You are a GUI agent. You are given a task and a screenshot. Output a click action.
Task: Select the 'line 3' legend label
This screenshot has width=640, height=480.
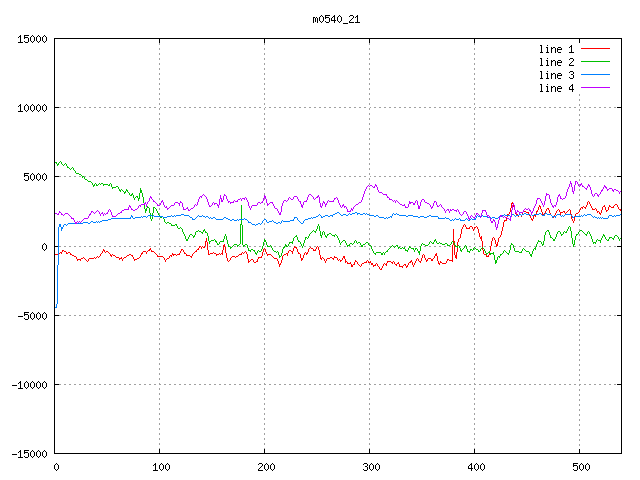556,76
